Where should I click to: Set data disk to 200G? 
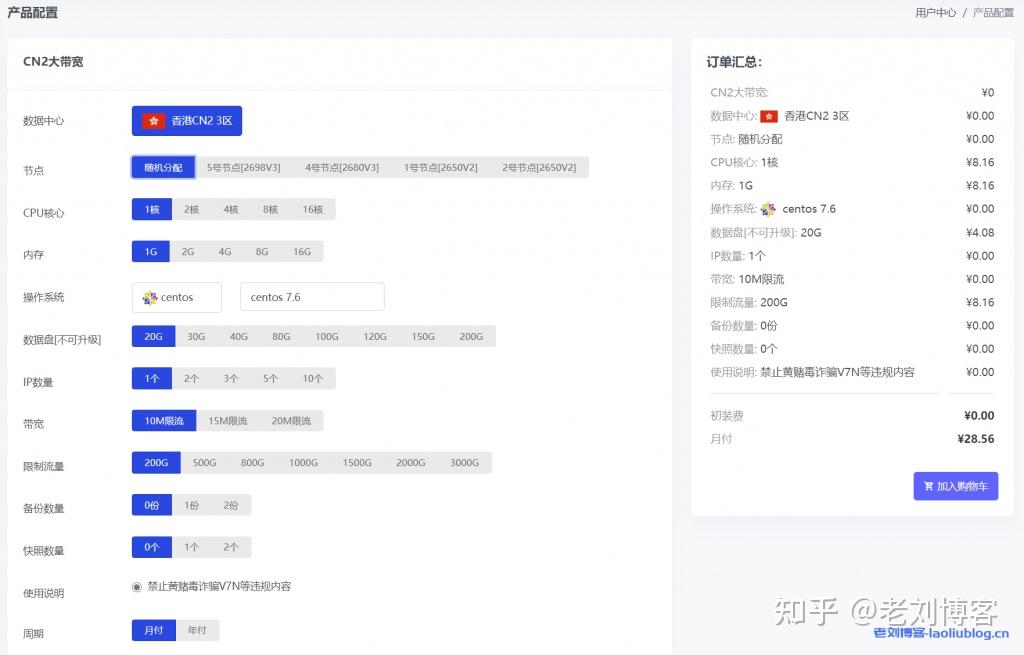471,336
